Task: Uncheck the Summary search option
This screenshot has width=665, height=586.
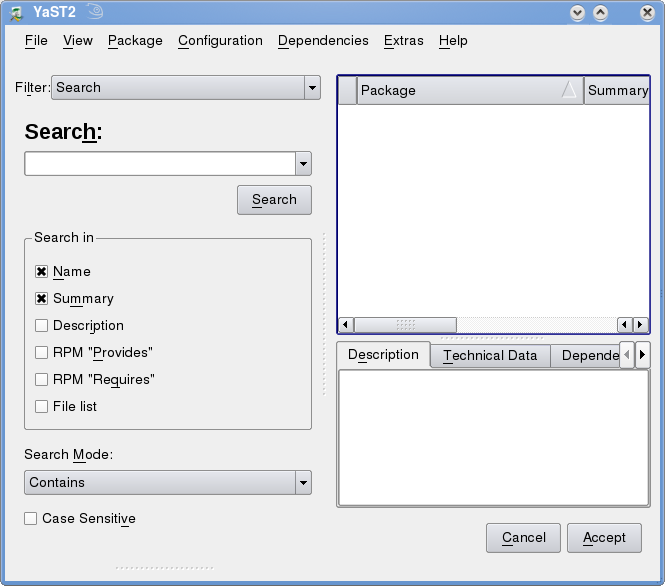Action: tap(41, 299)
